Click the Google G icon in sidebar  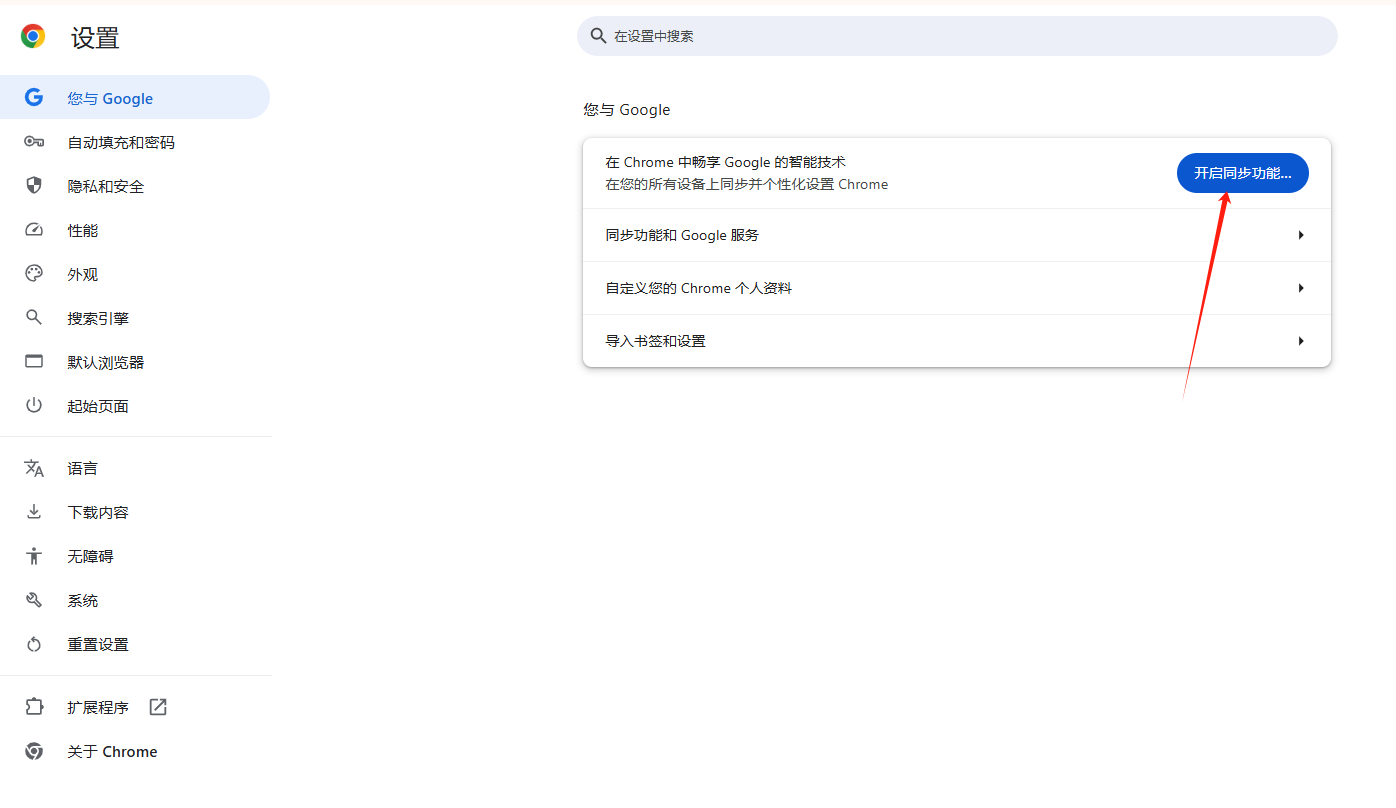click(x=34, y=97)
